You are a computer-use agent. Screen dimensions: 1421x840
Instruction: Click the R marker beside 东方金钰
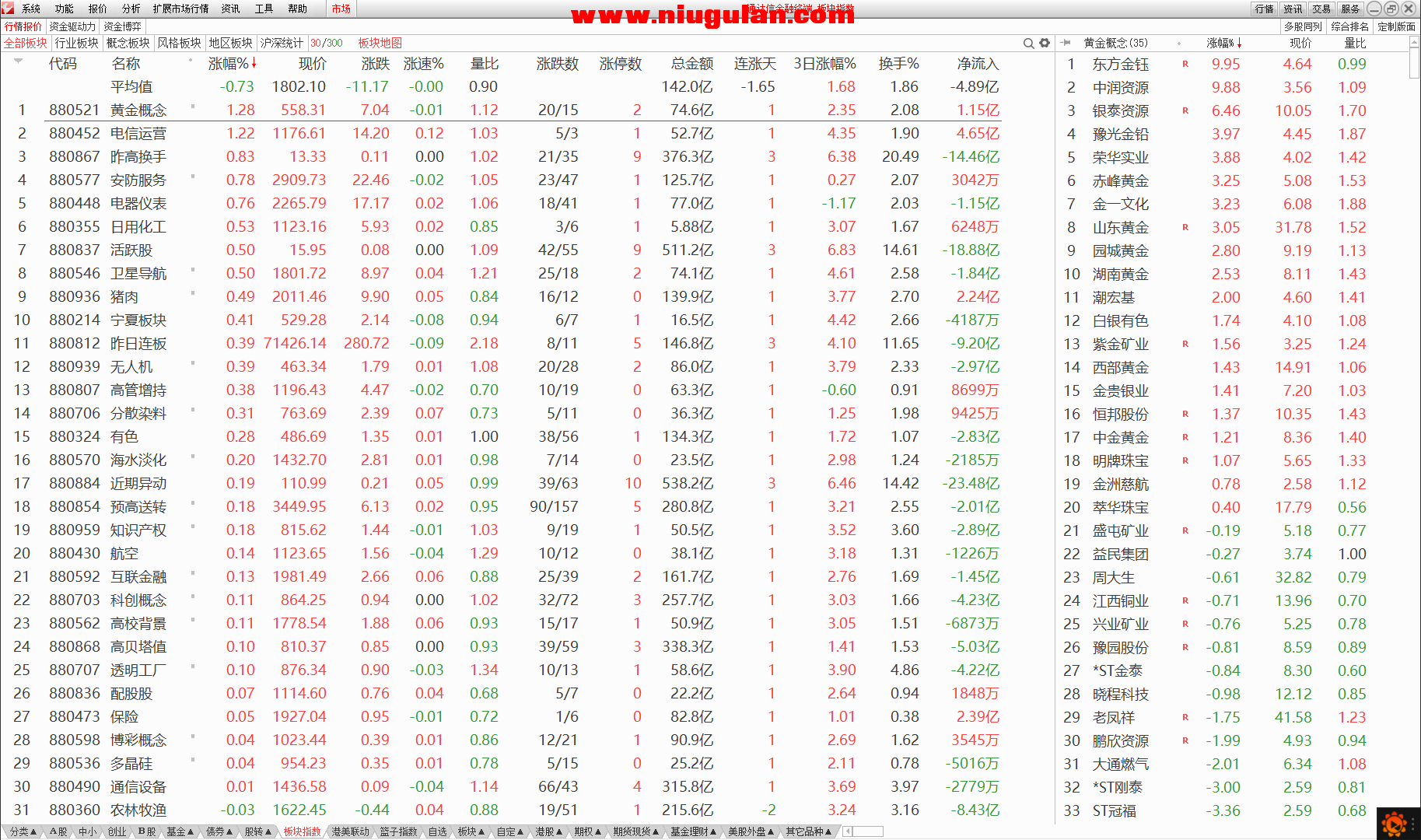[x=1185, y=64]
